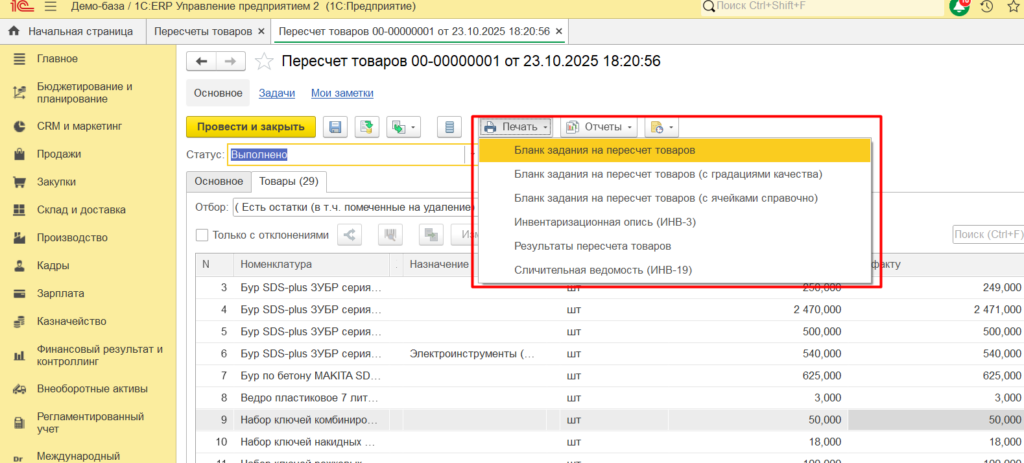The image size is (1024, 463).
Task: Open the history clock icon
Action: [987, 7]
